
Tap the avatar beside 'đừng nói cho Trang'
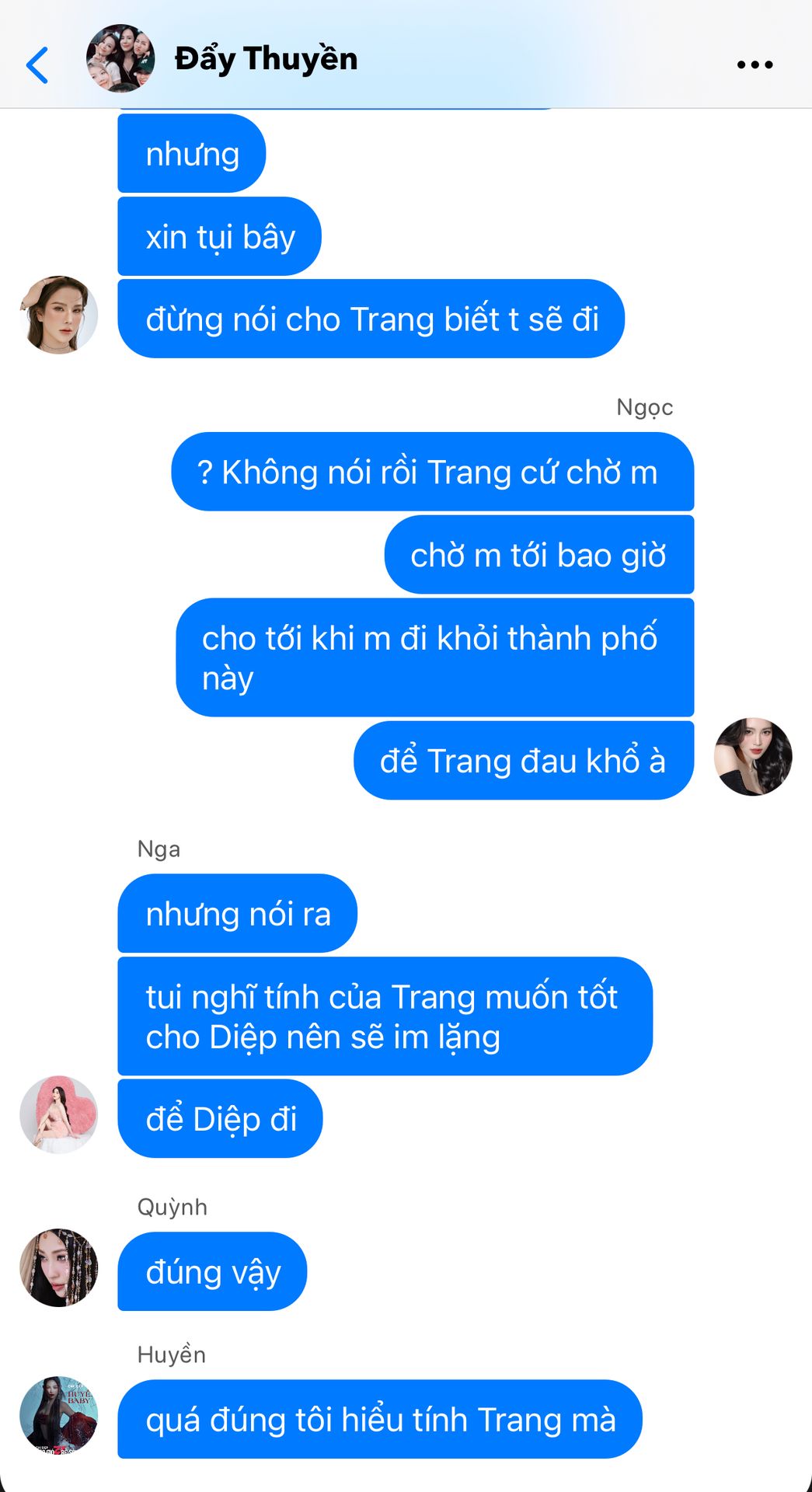59,315
